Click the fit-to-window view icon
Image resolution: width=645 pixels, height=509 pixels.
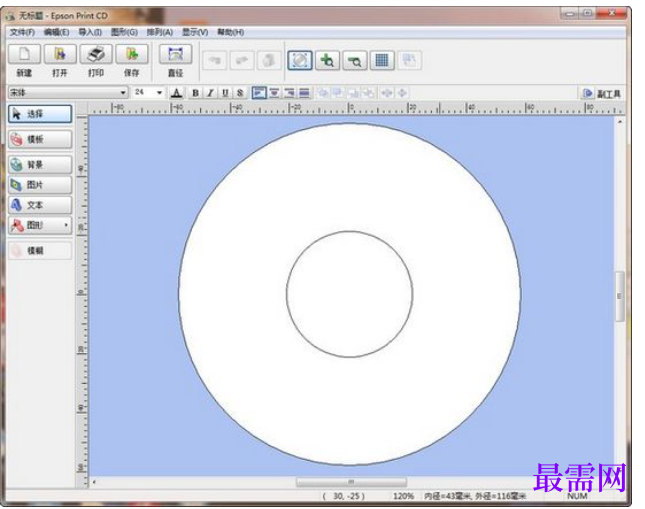click(300, 60)
